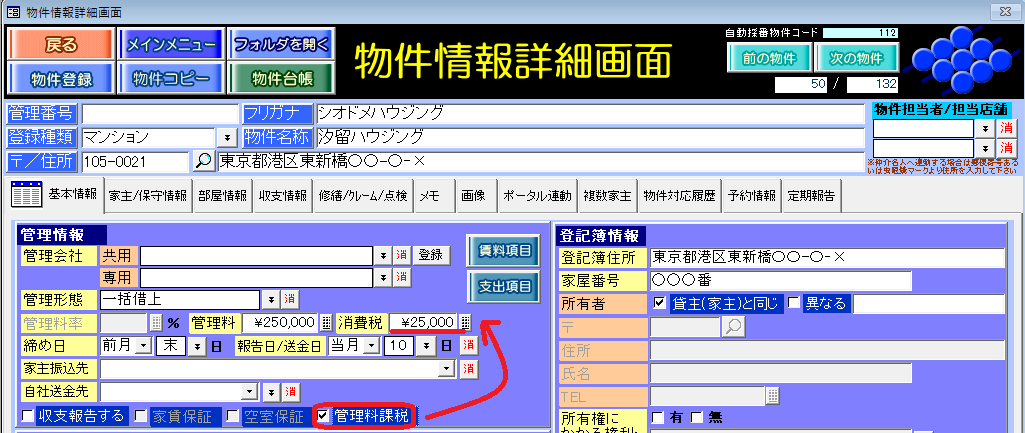The image size is (1025, 433).
Task: Open the 管理形態 dropdown list
Action: [x=270, y=299]
